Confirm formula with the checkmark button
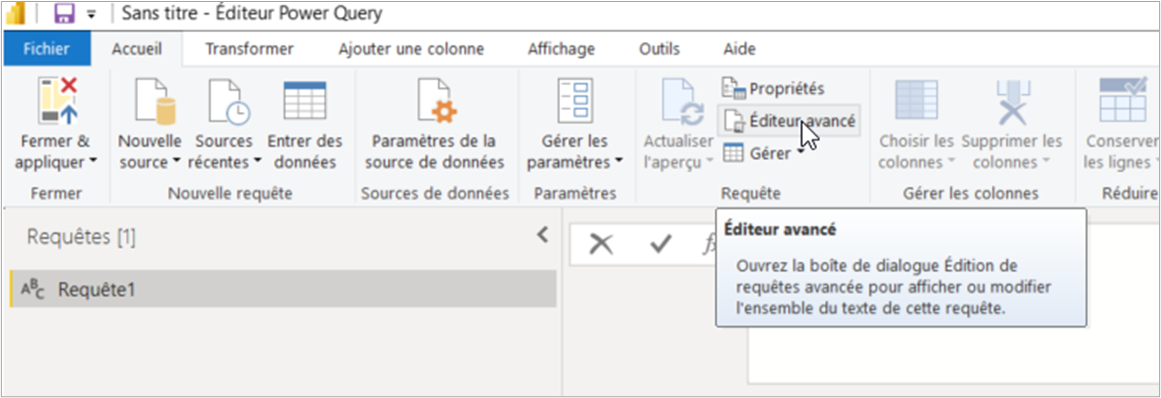The height and width of the screenshot is (398, 1161). coord(660,244)
